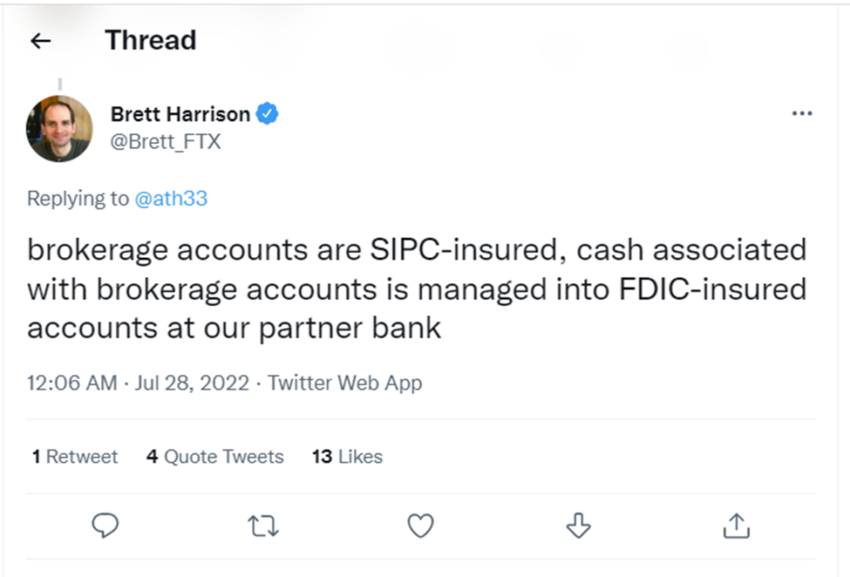The image size is (850, 577).
Task: Click the Thread header title
Action: point(151,40)
